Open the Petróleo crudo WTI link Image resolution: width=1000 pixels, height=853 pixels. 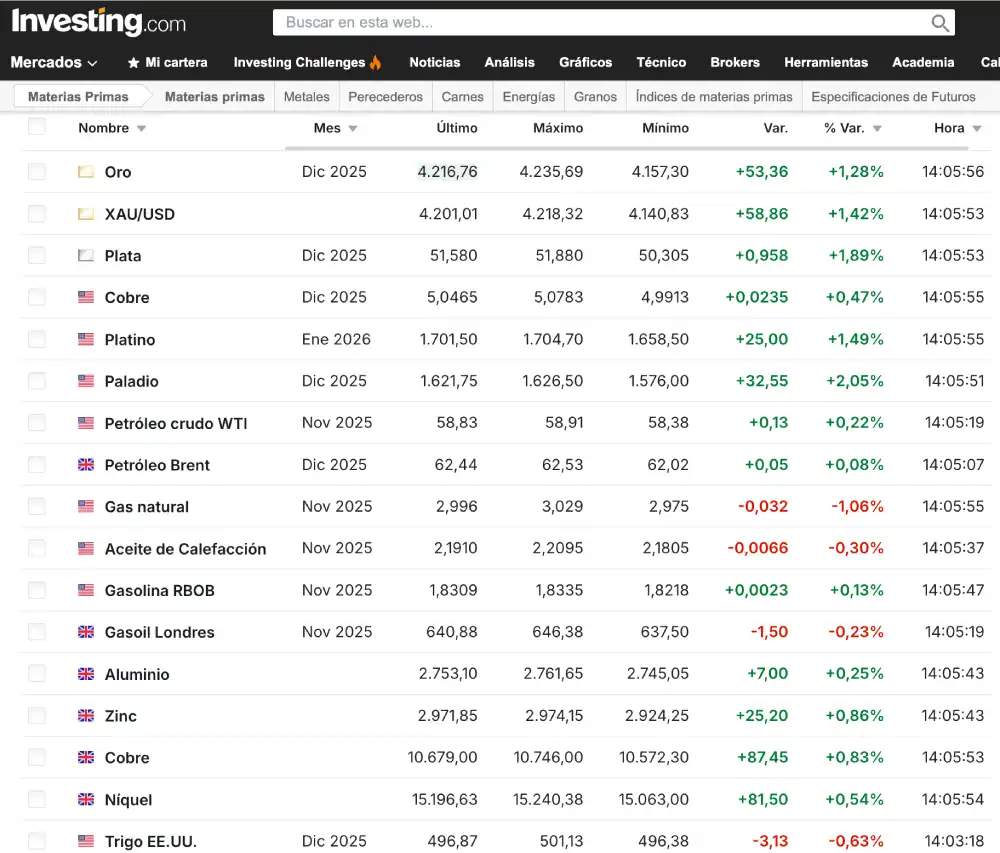click(176, 423)
